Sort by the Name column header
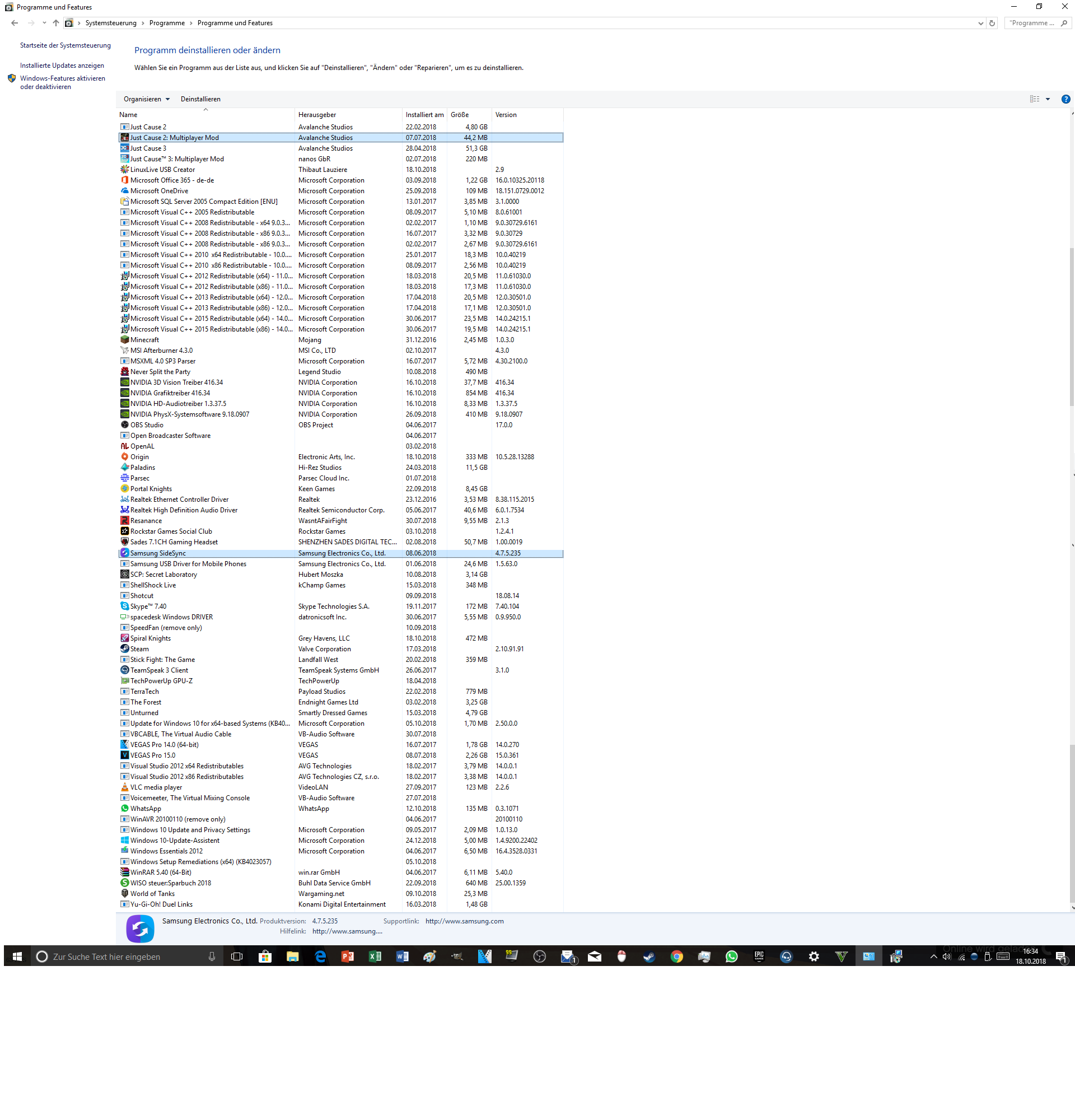The height and width of the screenshot is (1120, 1075). coord(205,115)
